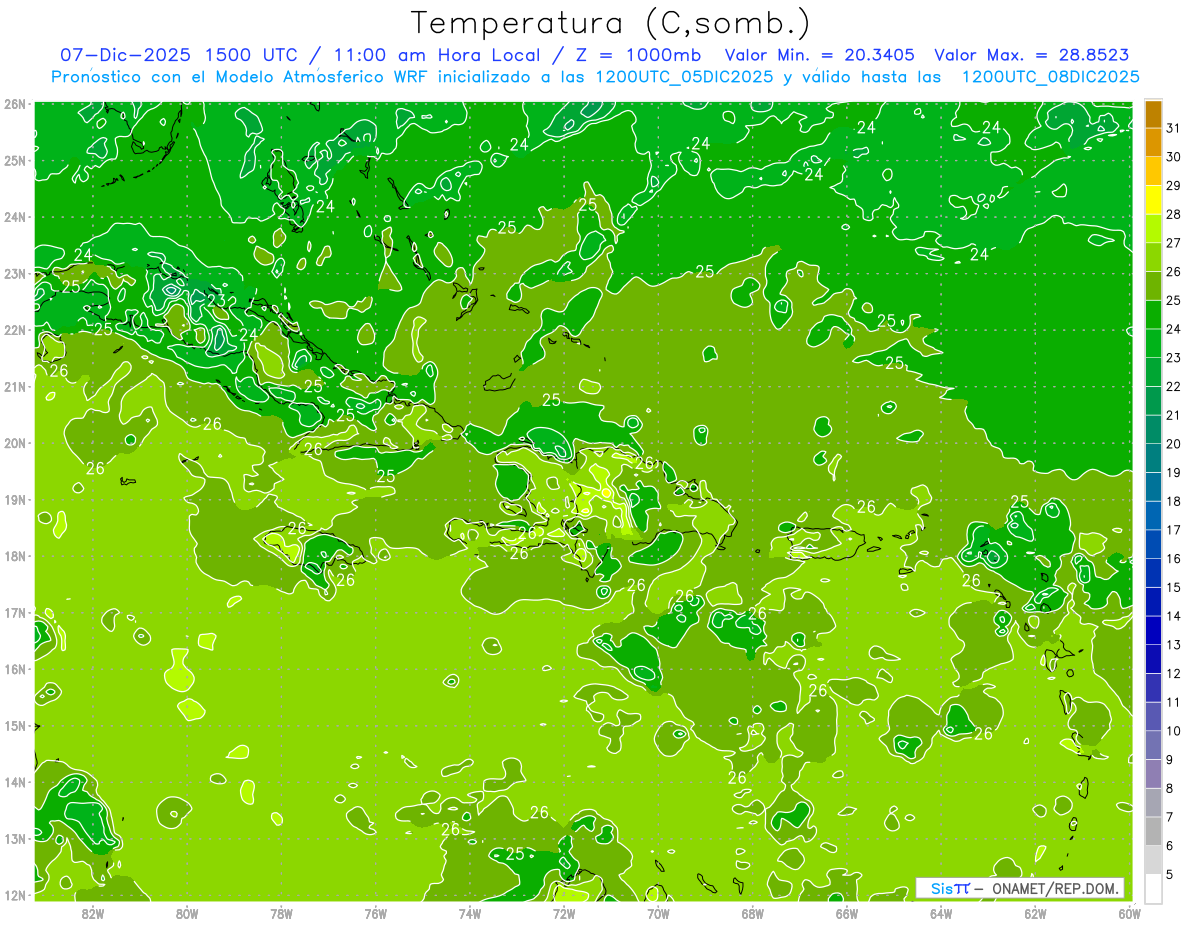1200x927 pixels.
Task: Click the 23N latitude axis label
Action: tap(15, 273)
